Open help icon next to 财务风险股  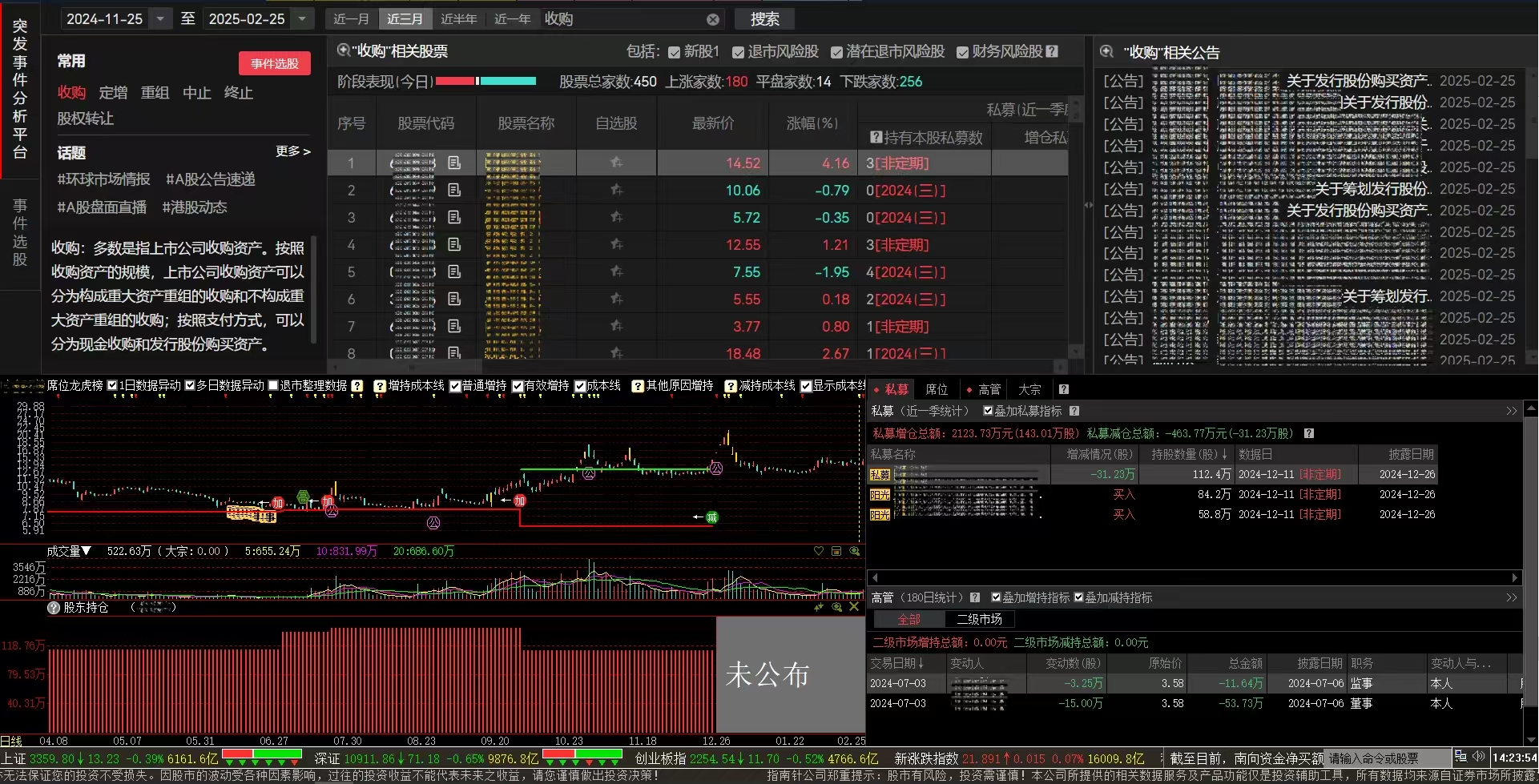[1052, 51]
